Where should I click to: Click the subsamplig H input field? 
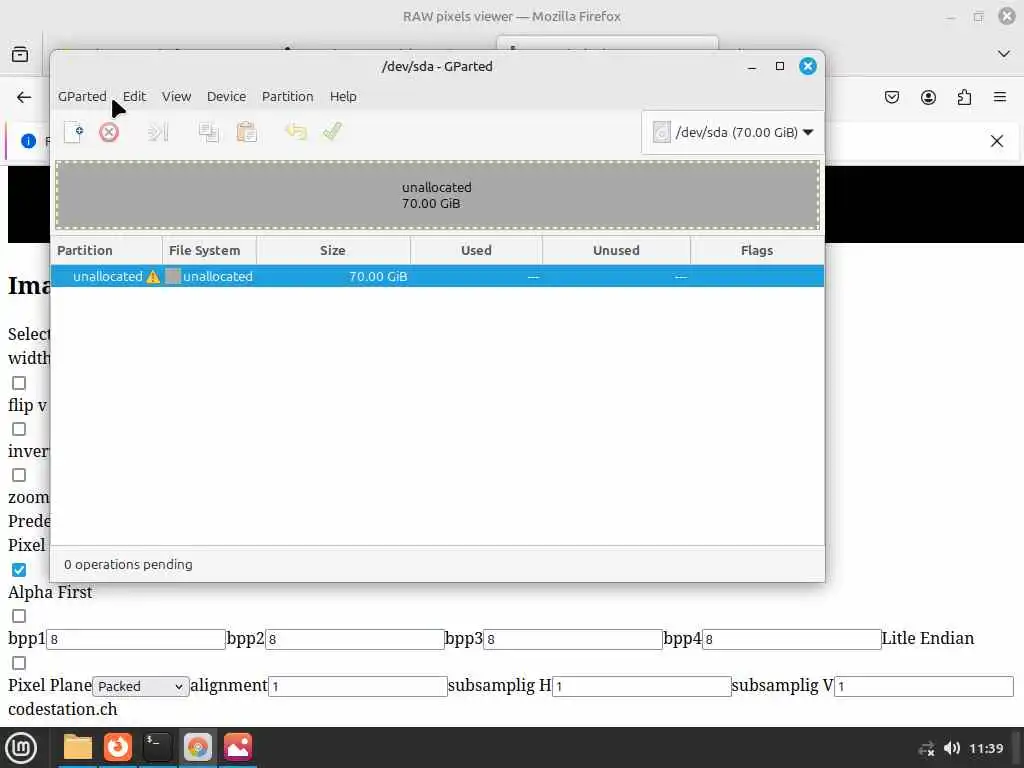(641, 686)
